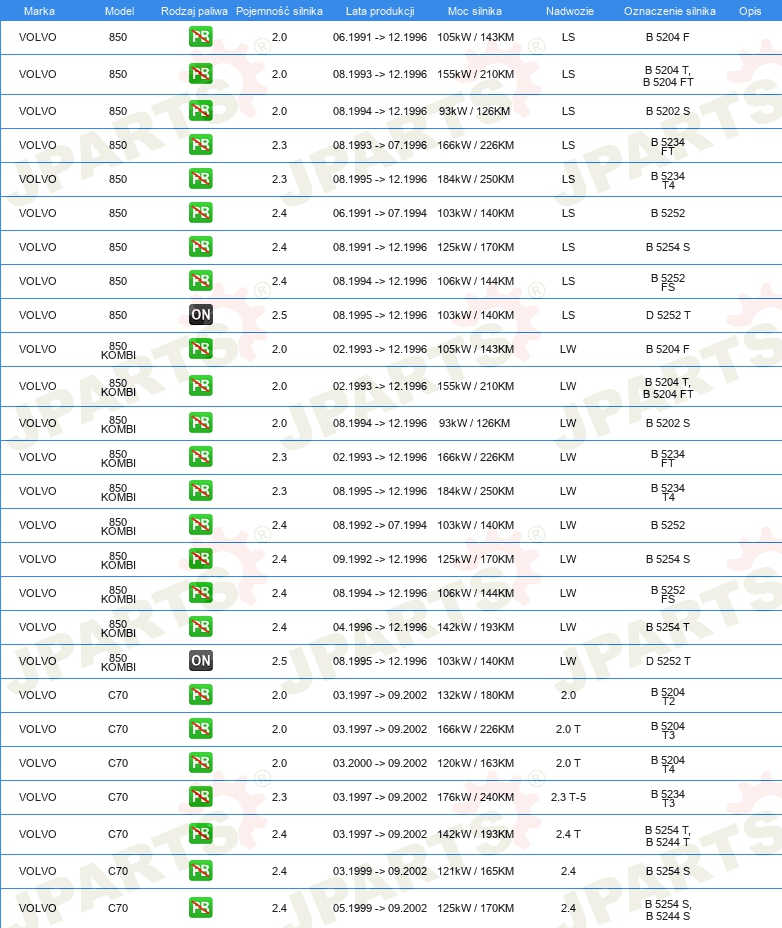Click petrol icon in the 850 LS 184kW row
This screenshot has height=928, width=782.
[x=201, y=179]
